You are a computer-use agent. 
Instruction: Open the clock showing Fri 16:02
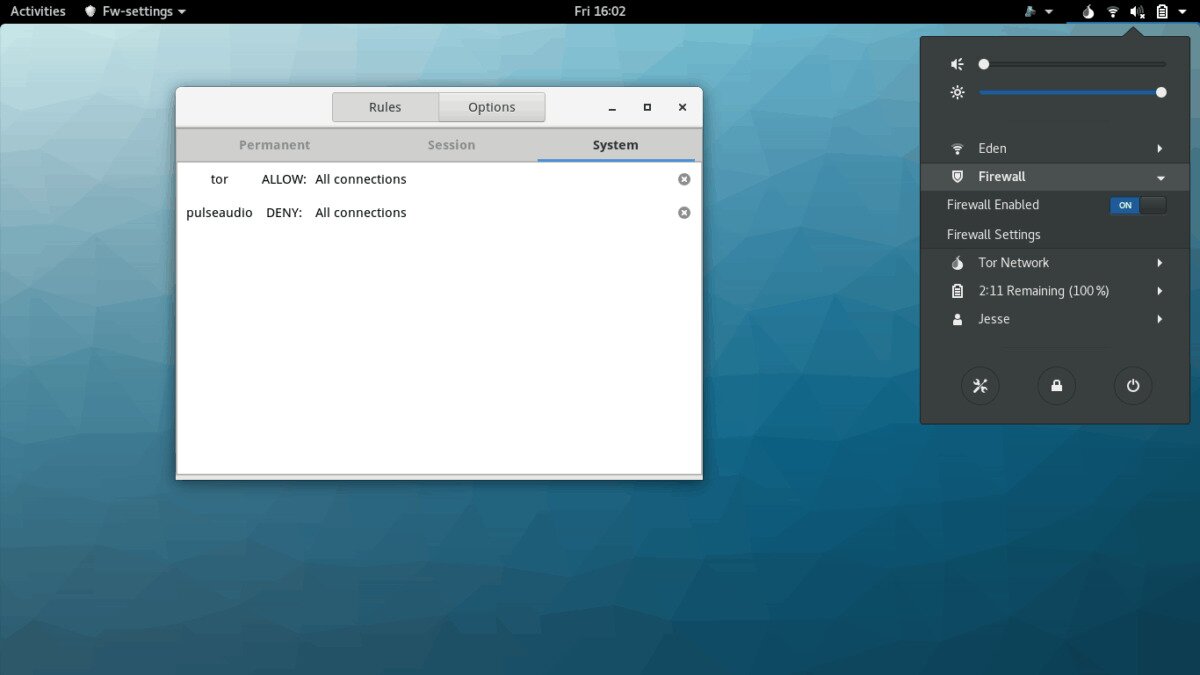[600, 12]
